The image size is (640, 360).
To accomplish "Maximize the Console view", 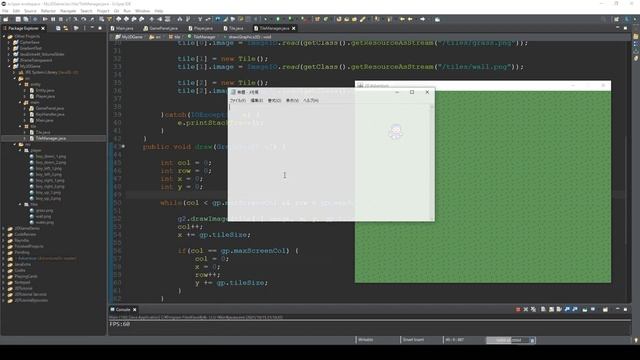I will coord(625,310).
